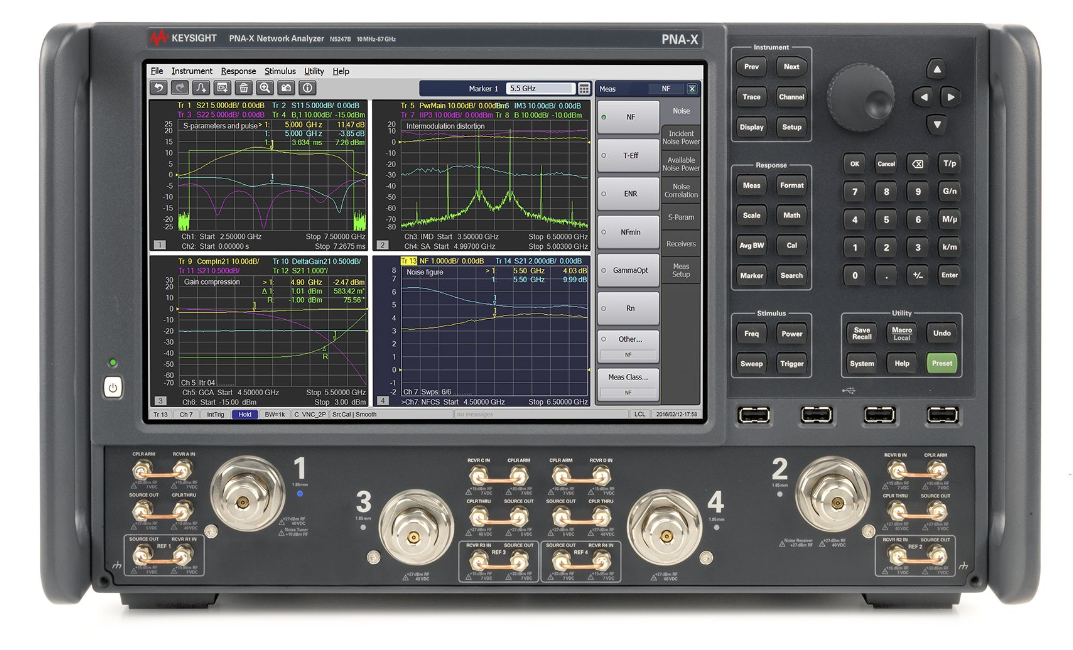Image resolution: width=1073 pixels, height=650 pixels.
Task: Switch to the Available Noise Power tab
Action: tap(681, 164)
